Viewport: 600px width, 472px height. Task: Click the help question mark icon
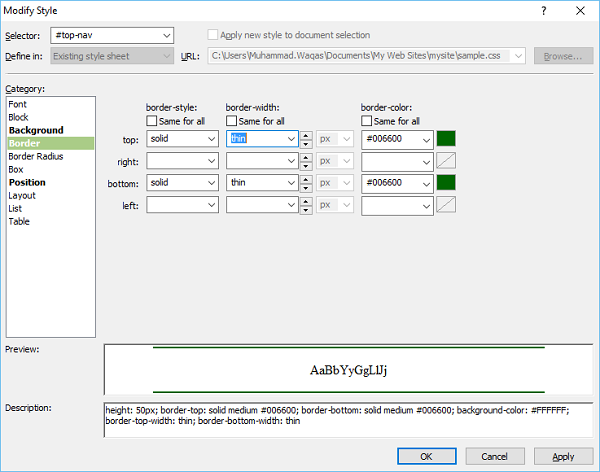544,11
